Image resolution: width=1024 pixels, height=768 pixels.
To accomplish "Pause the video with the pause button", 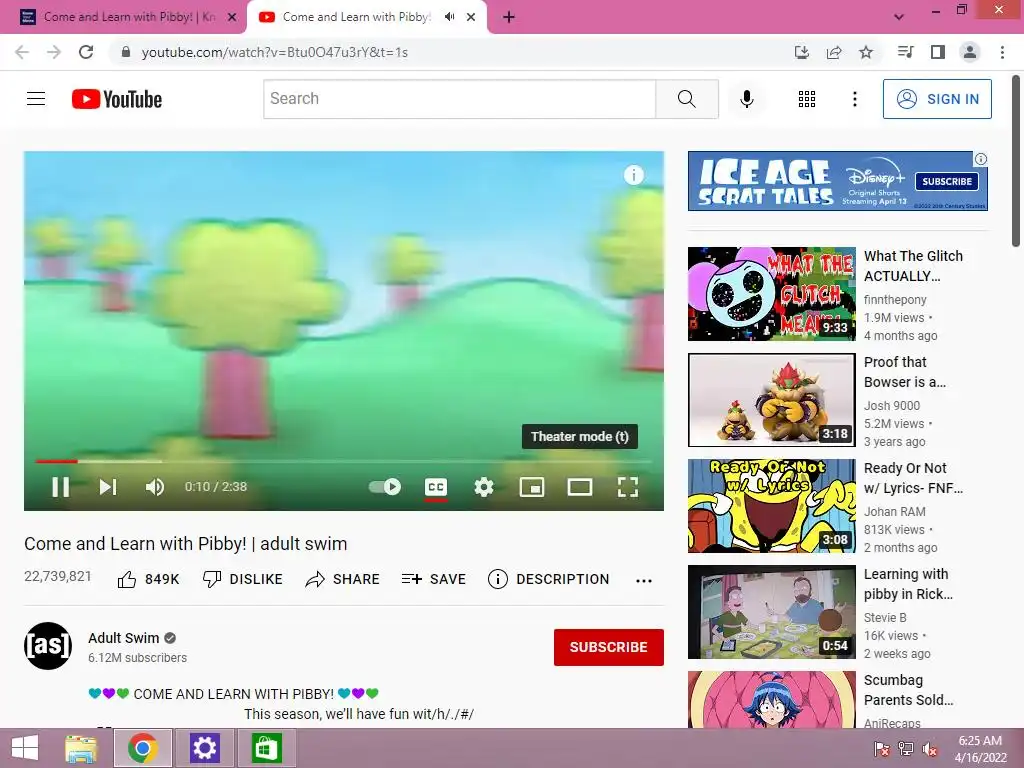I will 60,487.
